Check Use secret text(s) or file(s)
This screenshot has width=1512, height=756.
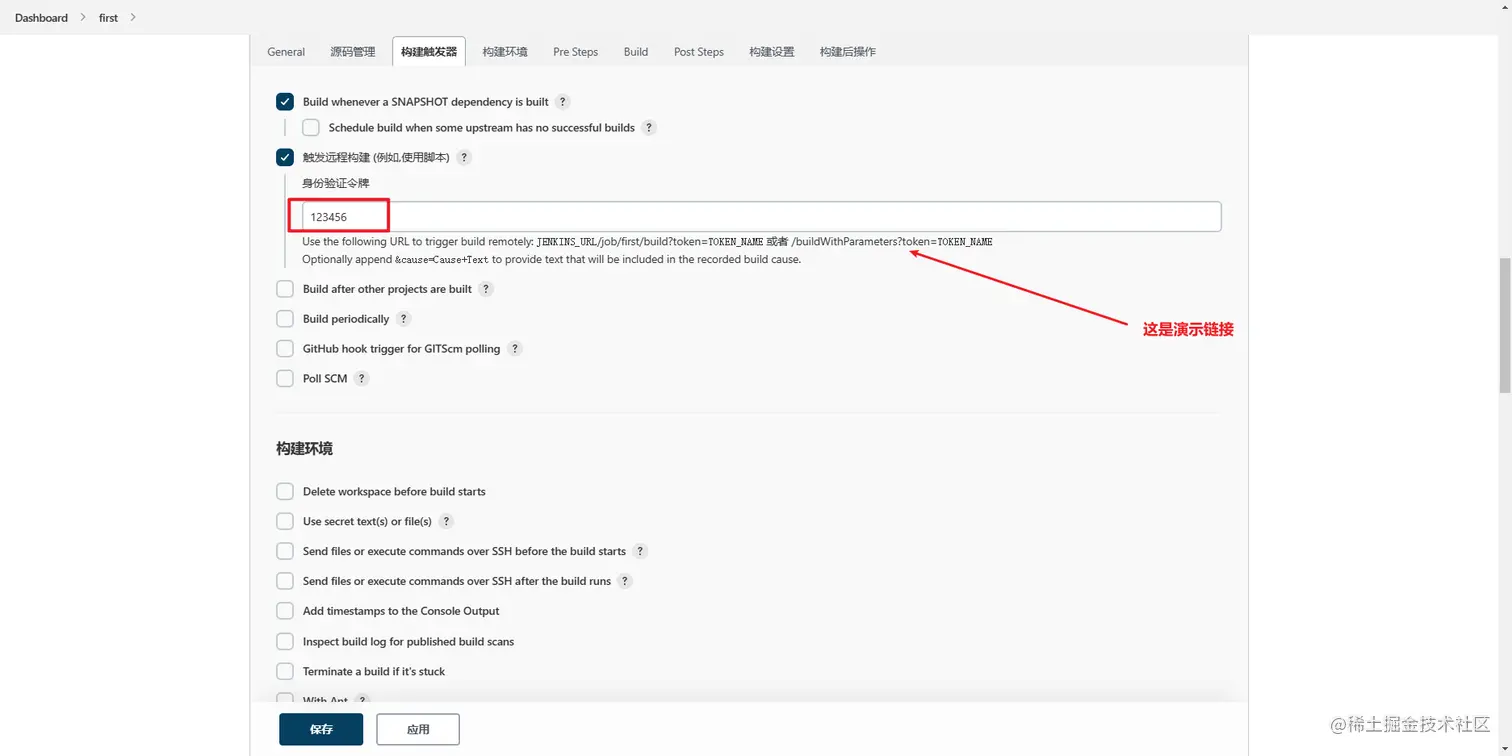point(285,521)
